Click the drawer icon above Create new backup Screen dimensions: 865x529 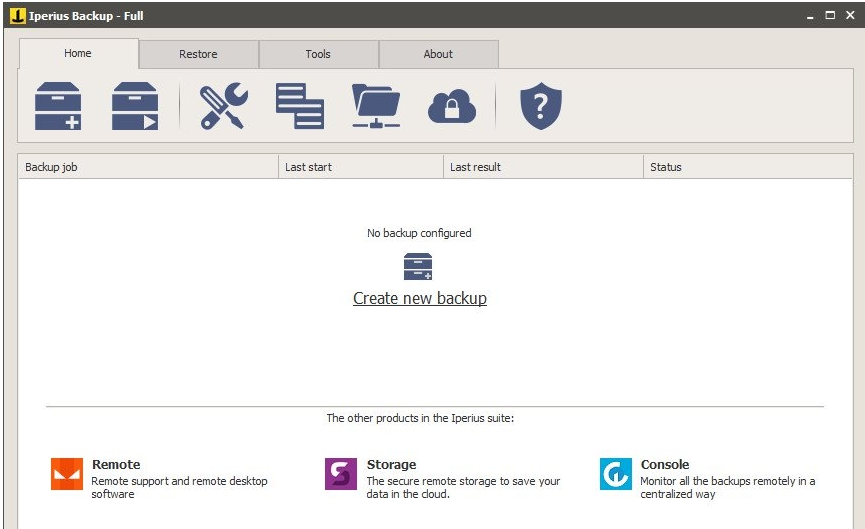coord(418,267)
